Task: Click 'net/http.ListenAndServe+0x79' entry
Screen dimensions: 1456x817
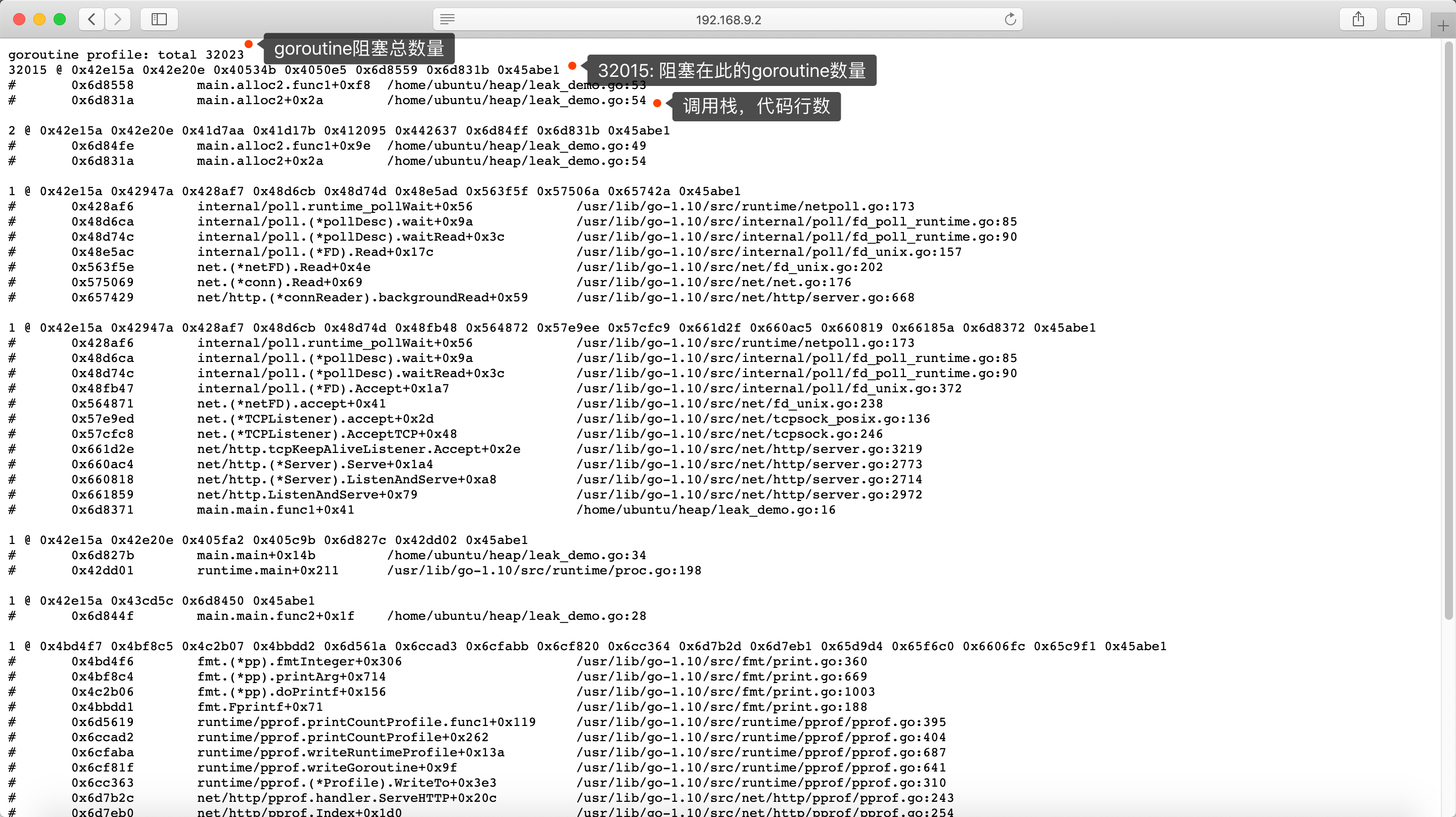Action: 307,495
